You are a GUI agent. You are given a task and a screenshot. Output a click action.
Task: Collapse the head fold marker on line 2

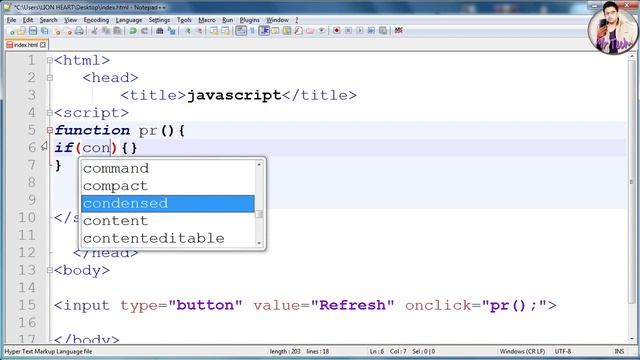click(x=49, y=78)
